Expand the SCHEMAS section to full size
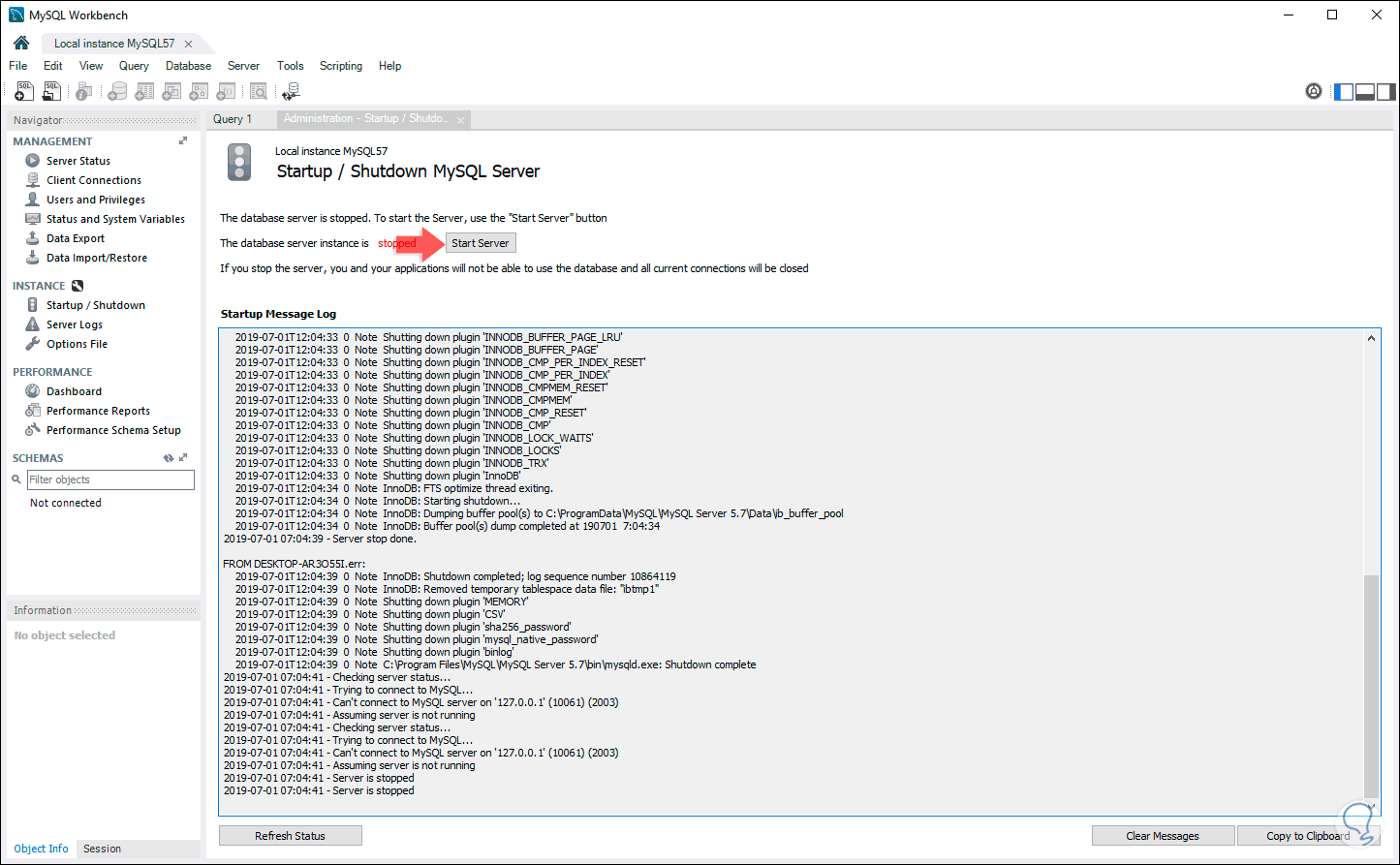Screen dimensions: 1400x865 183,458
